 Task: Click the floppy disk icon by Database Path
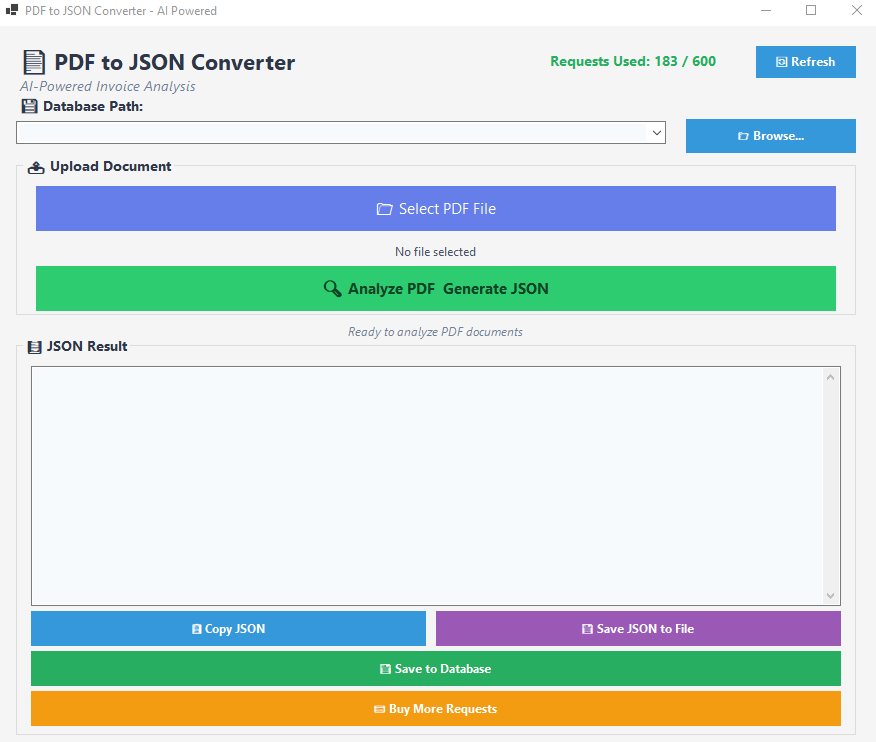(29, 106)
